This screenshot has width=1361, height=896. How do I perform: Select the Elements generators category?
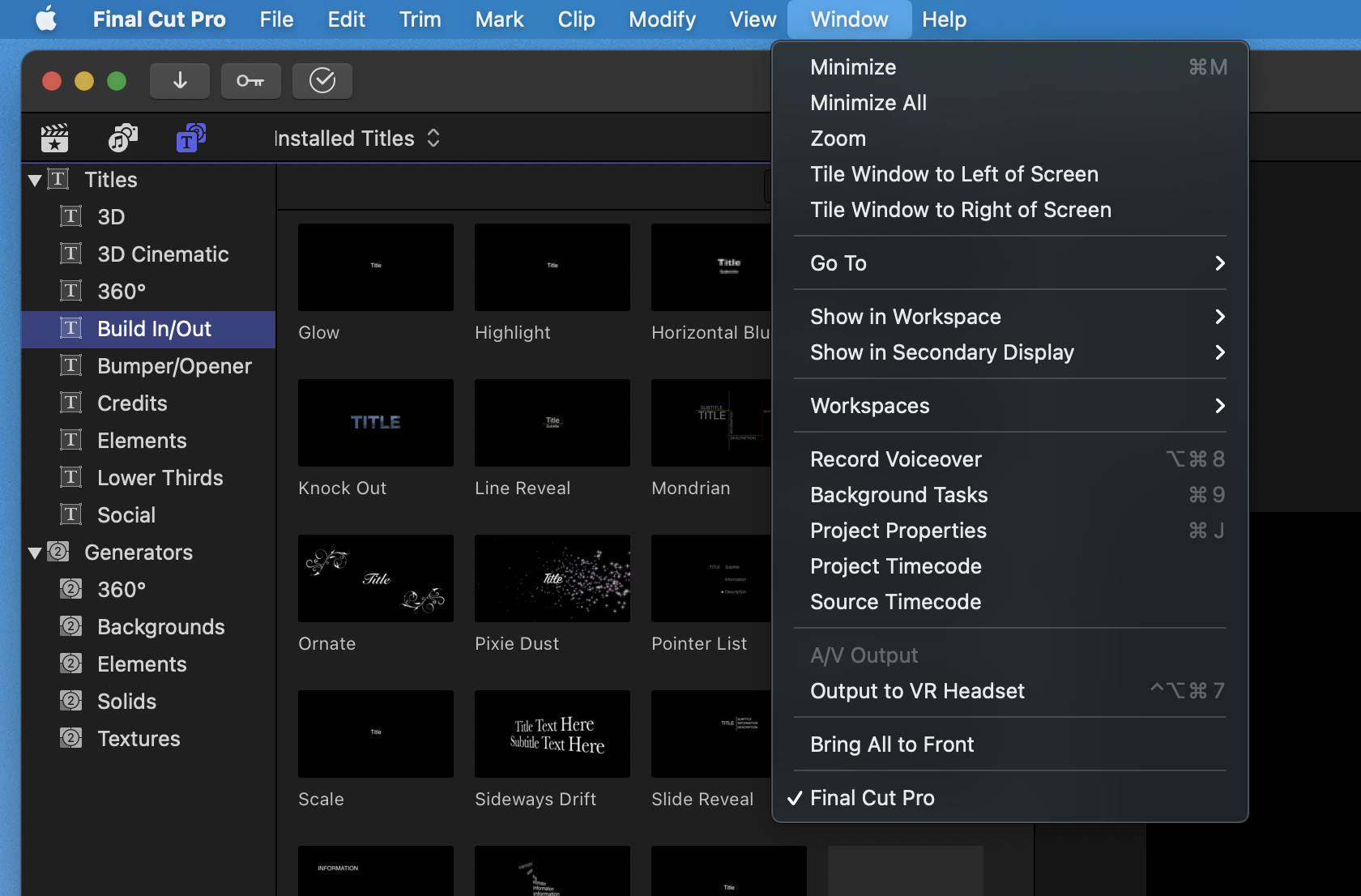(x=148, y=664)
